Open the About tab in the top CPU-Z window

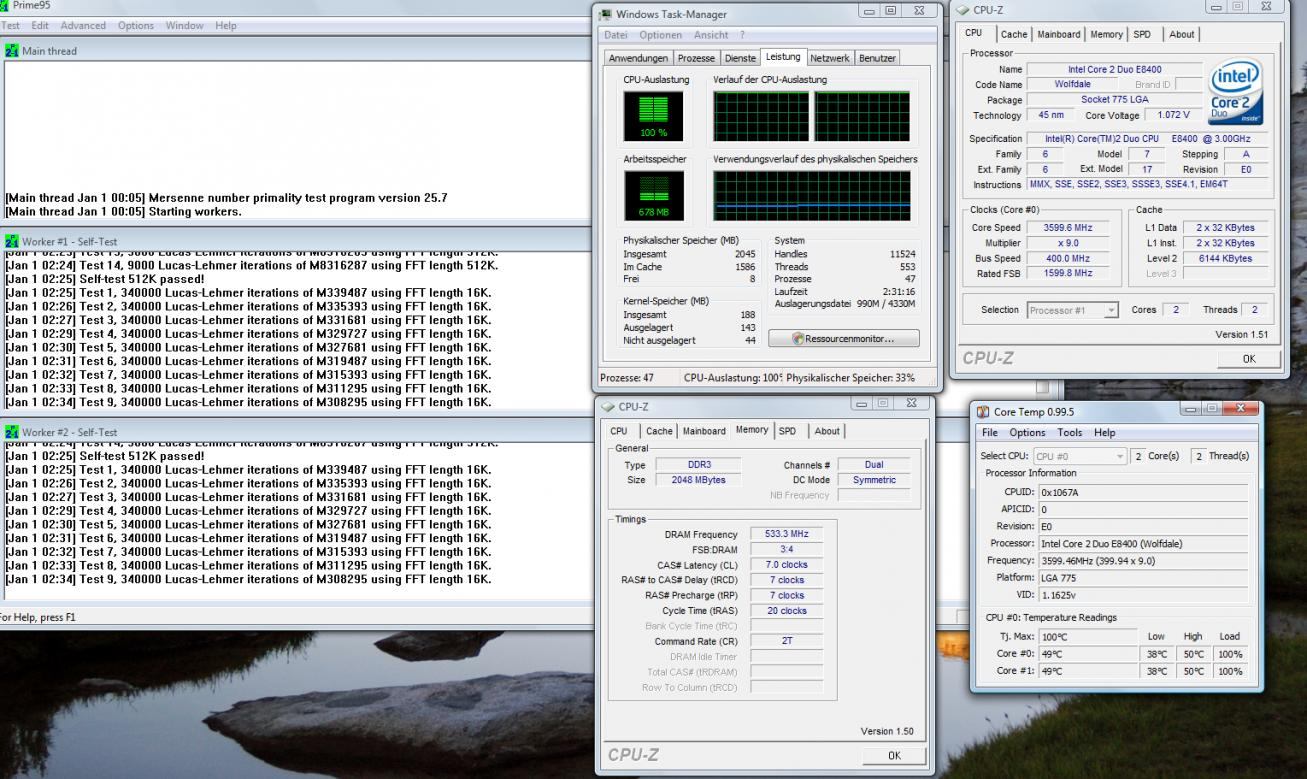coord(1181,34)
